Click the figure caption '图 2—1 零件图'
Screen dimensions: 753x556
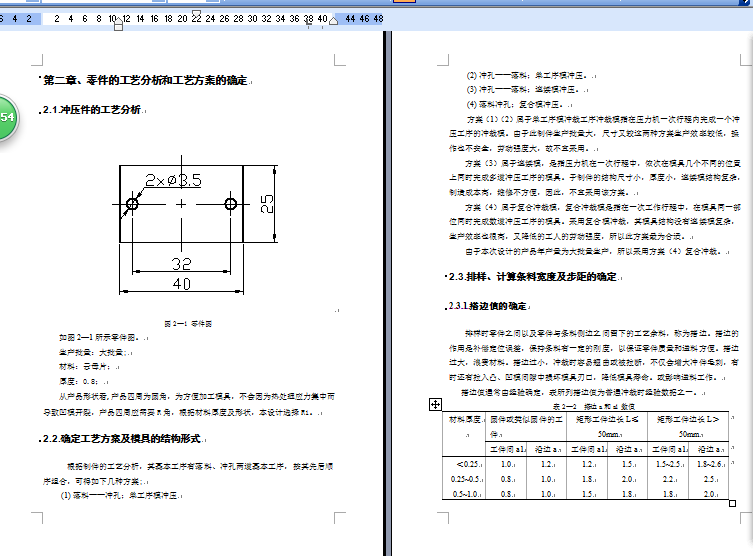188,324
